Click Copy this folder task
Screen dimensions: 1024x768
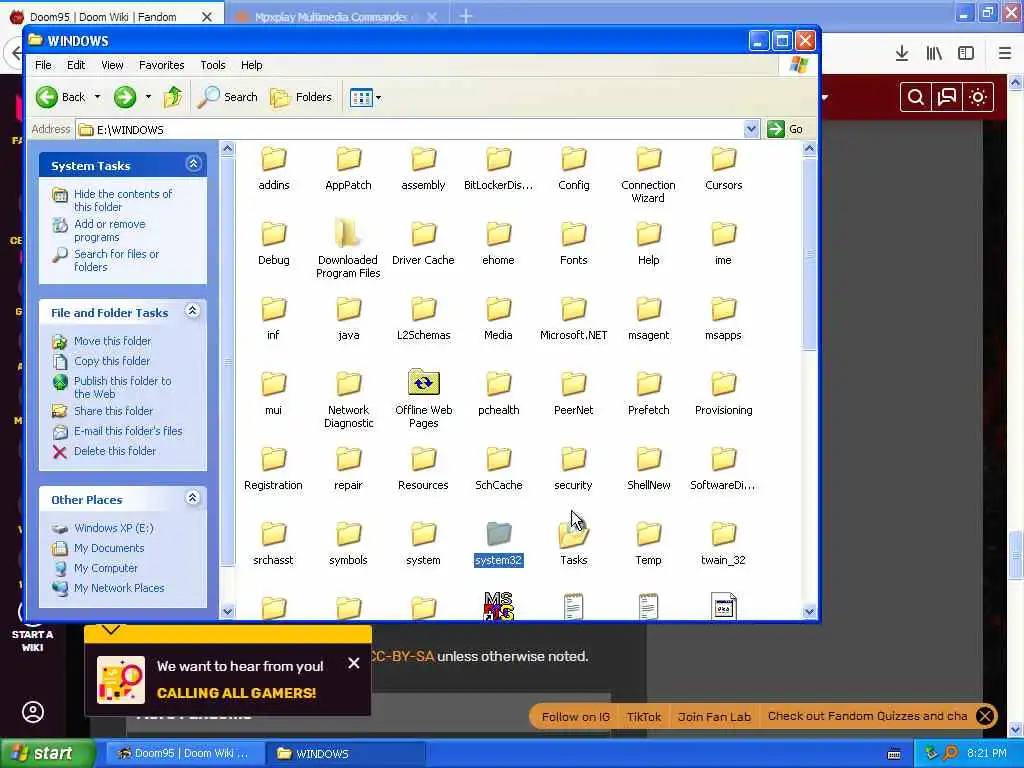pos(112,360)
